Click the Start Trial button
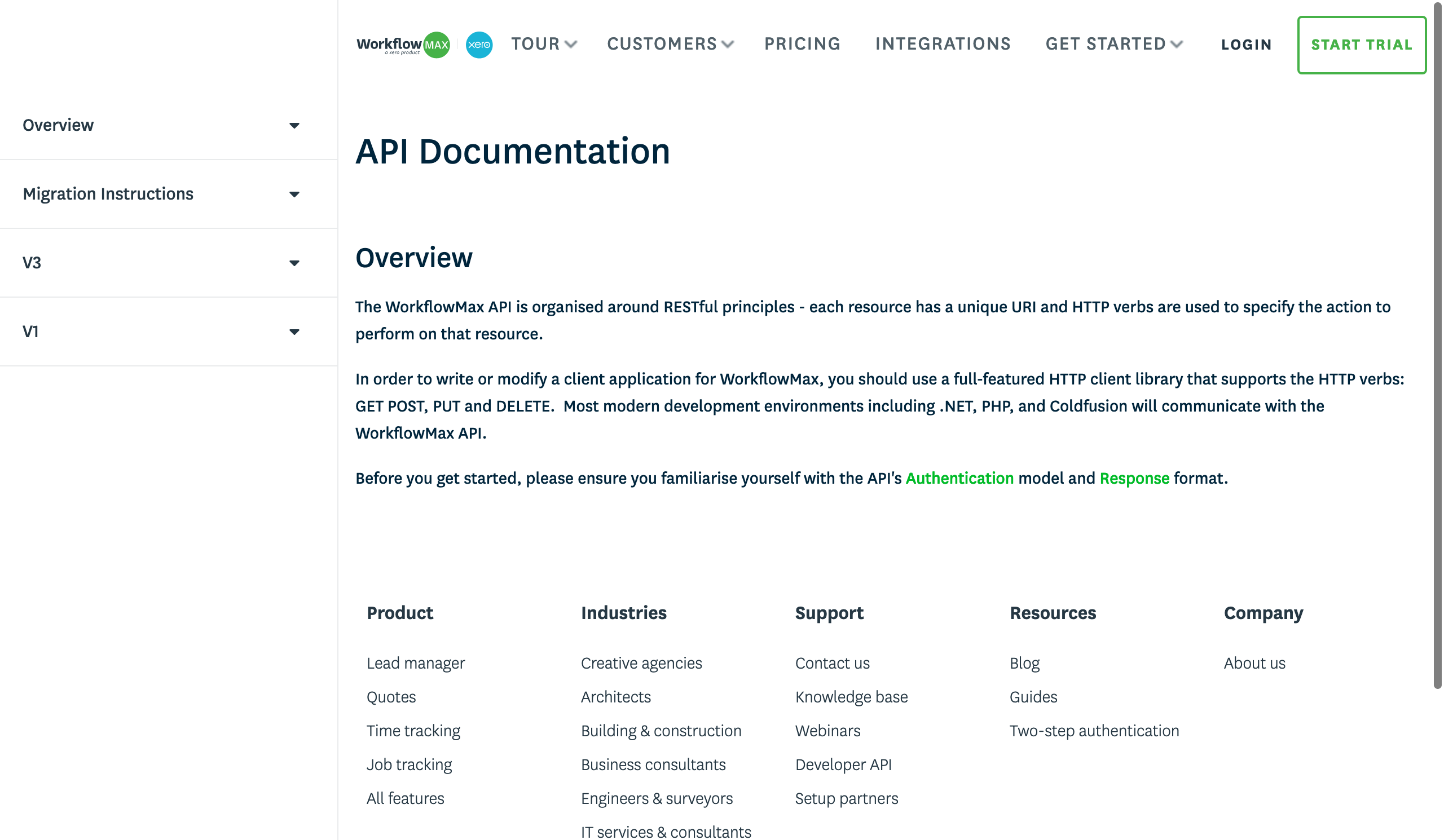This screenshot has height=840, width=1444. click(x=1362, y=45)
